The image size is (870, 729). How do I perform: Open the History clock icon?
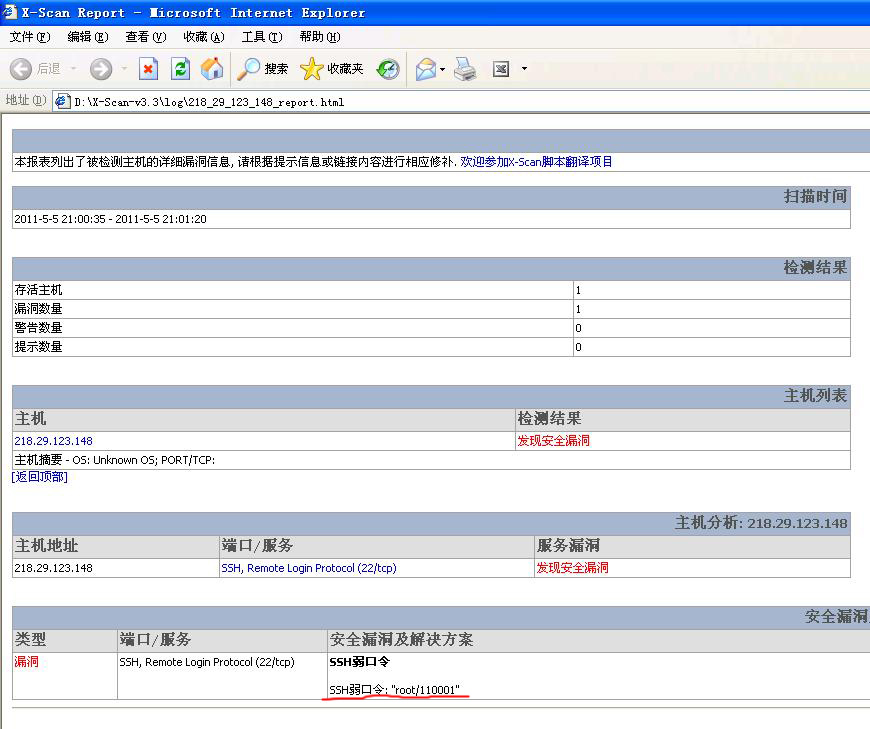(x=387, y=69)
